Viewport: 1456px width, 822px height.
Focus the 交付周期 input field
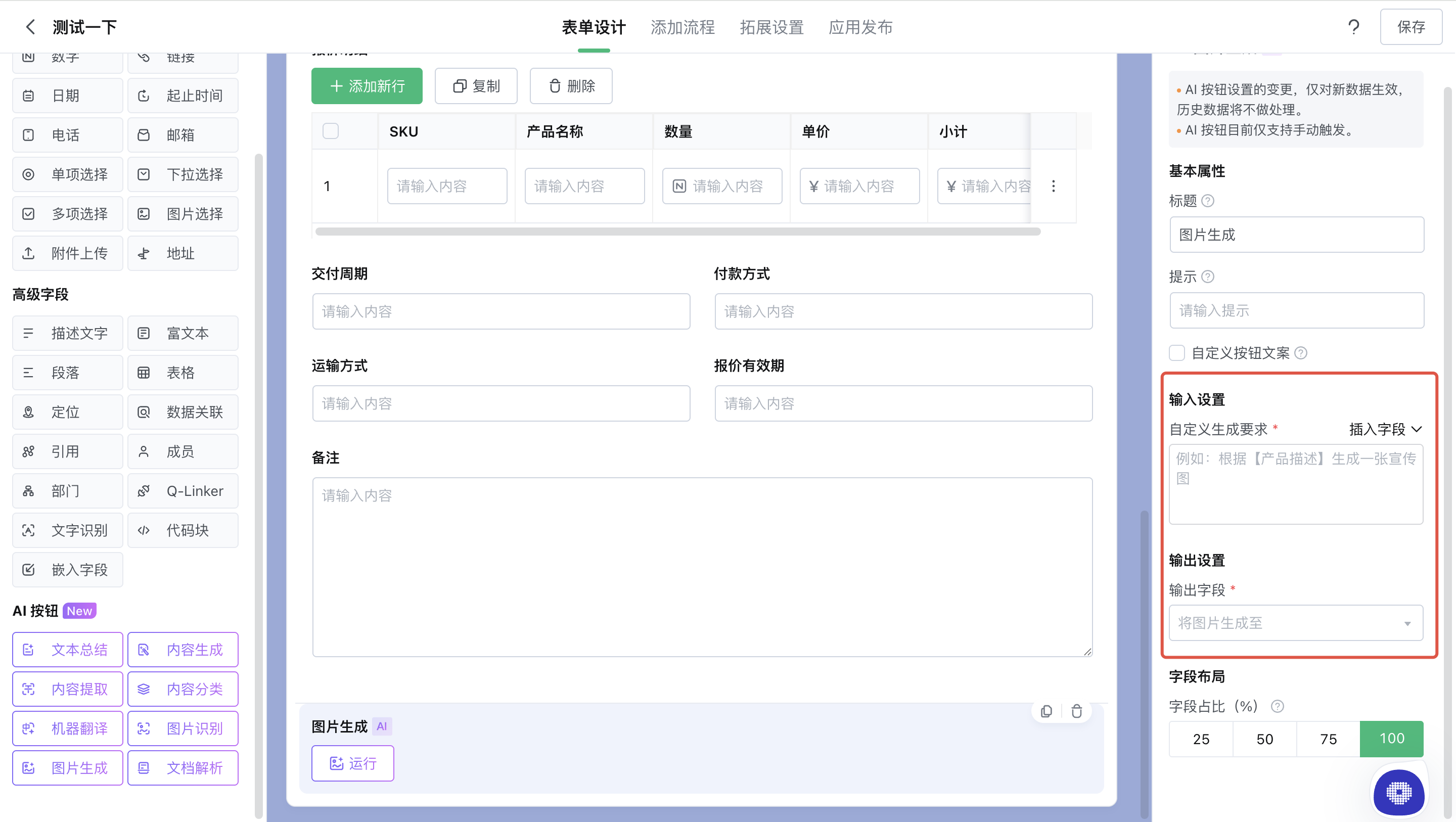(501, 311)
